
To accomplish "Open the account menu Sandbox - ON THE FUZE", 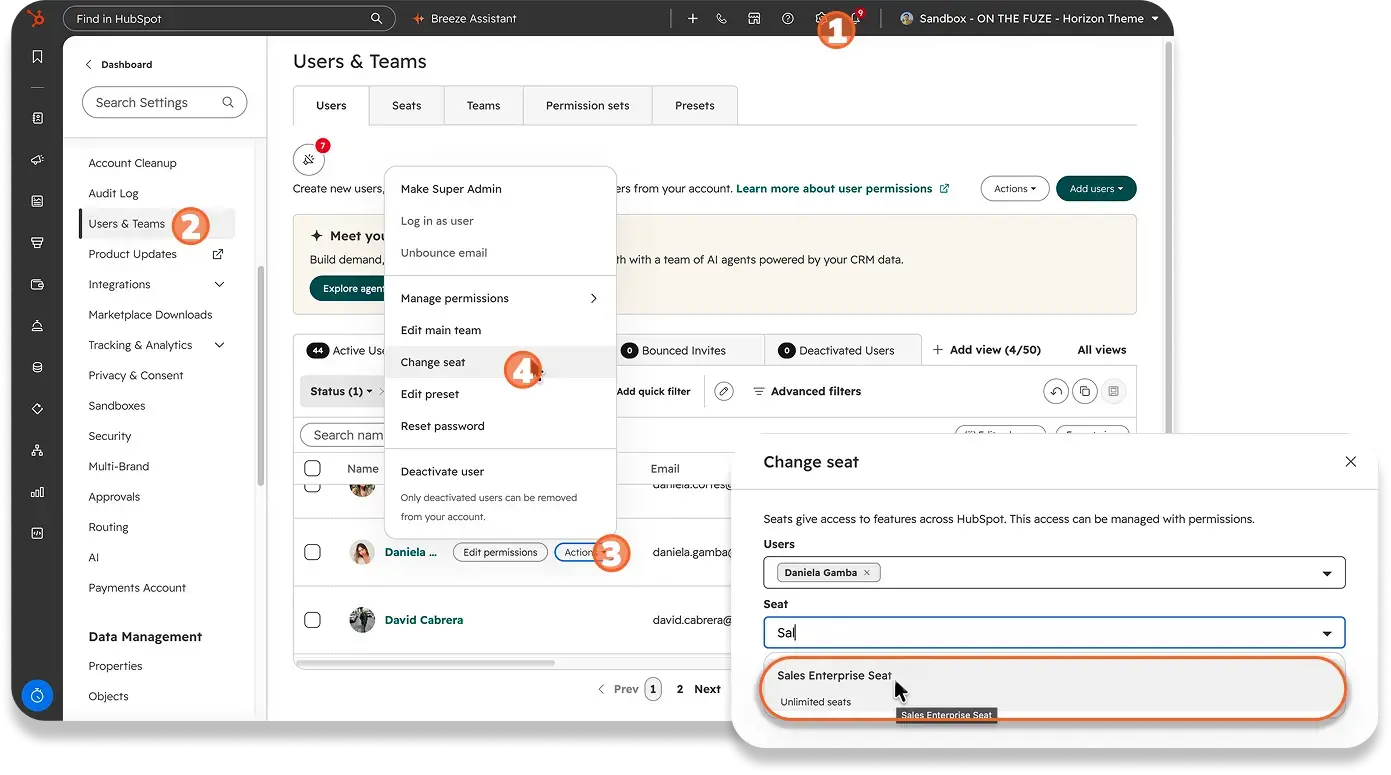I will [1029, 18].
